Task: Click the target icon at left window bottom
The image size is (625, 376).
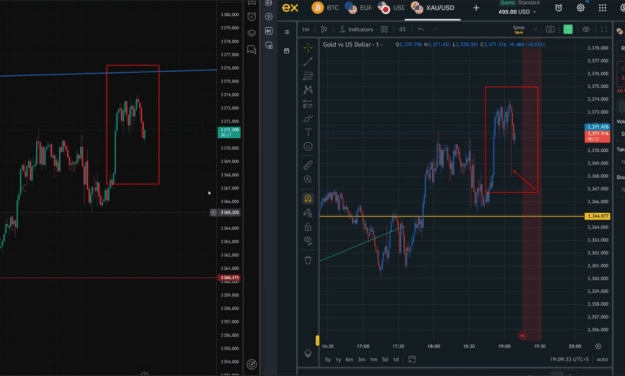Action: [x=252, y=364]
